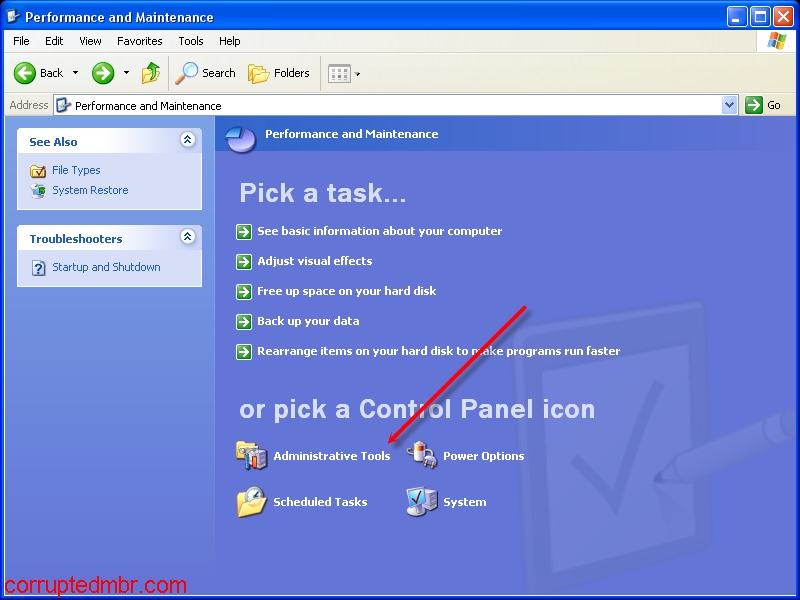Toggle the Folders pane button
The width and height of the screenshot is (800, 600).
(279, 73)
